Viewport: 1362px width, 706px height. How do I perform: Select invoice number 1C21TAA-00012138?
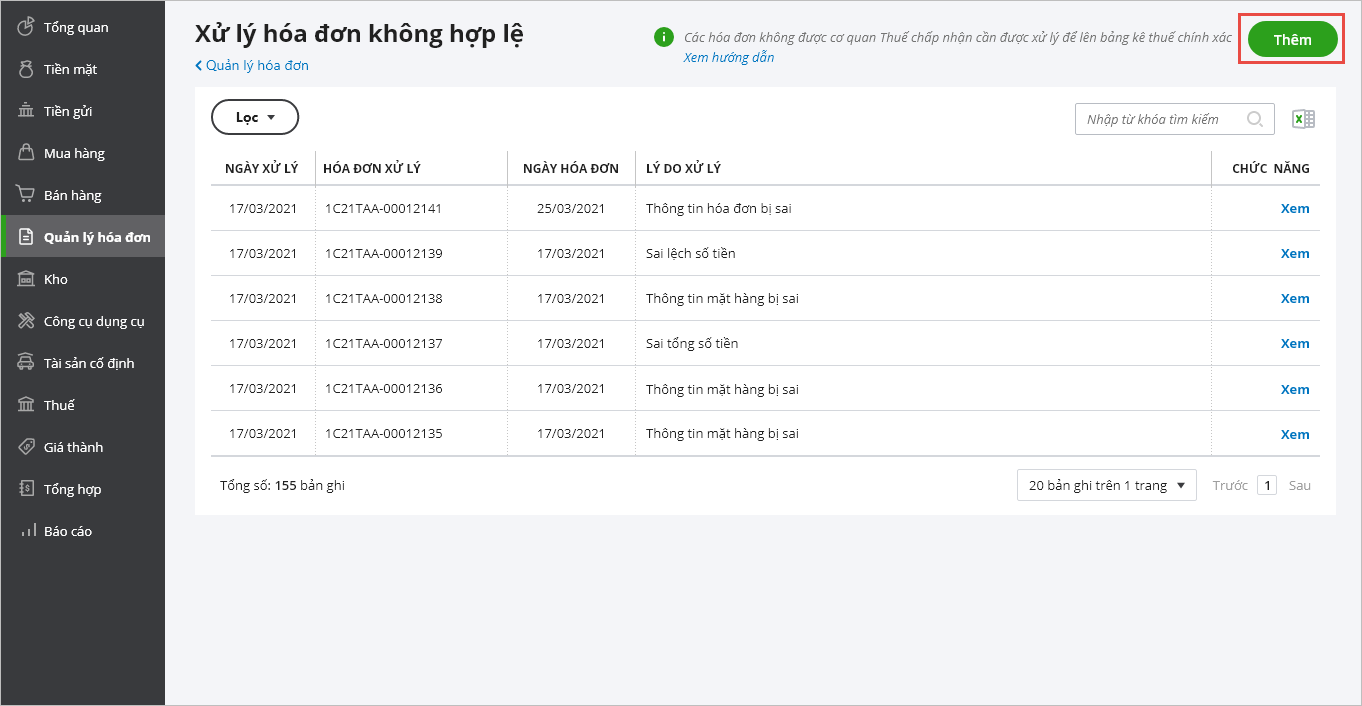click(x=383, y=298)
